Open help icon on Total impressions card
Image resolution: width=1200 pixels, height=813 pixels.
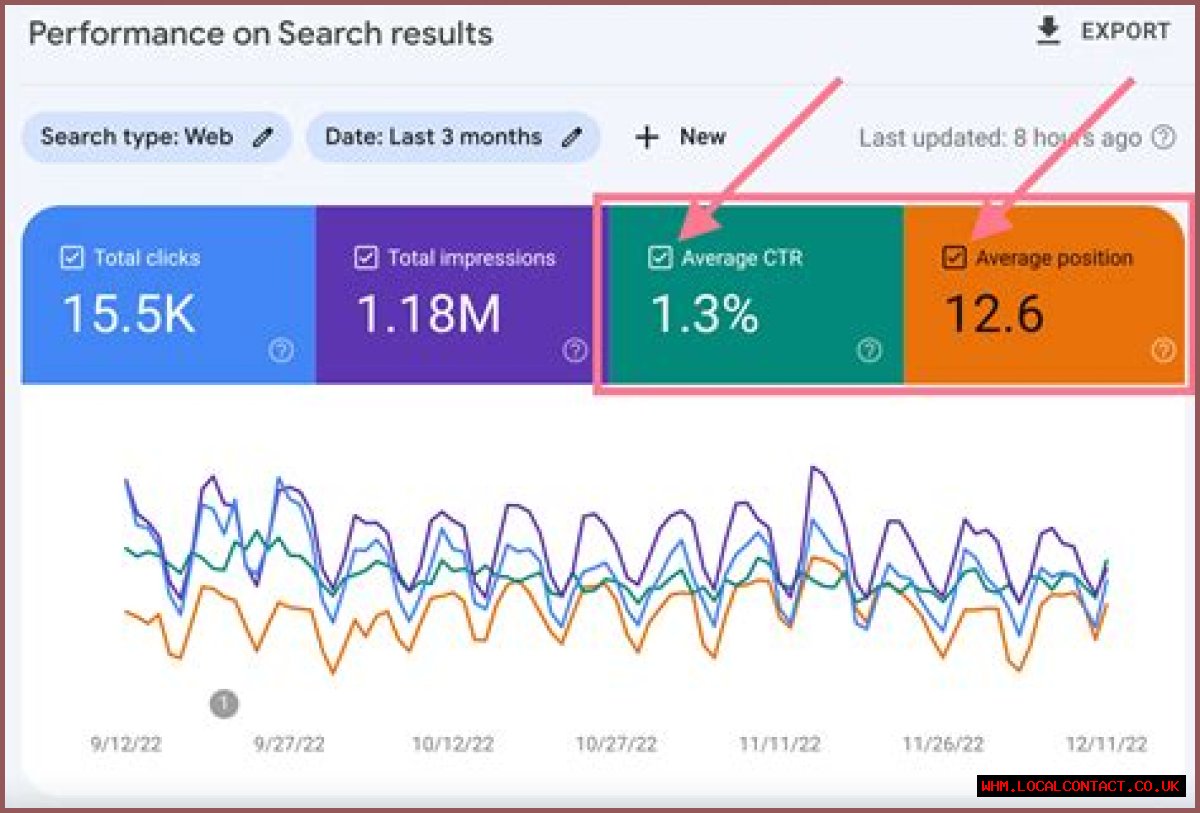click(x=575, y=350)
